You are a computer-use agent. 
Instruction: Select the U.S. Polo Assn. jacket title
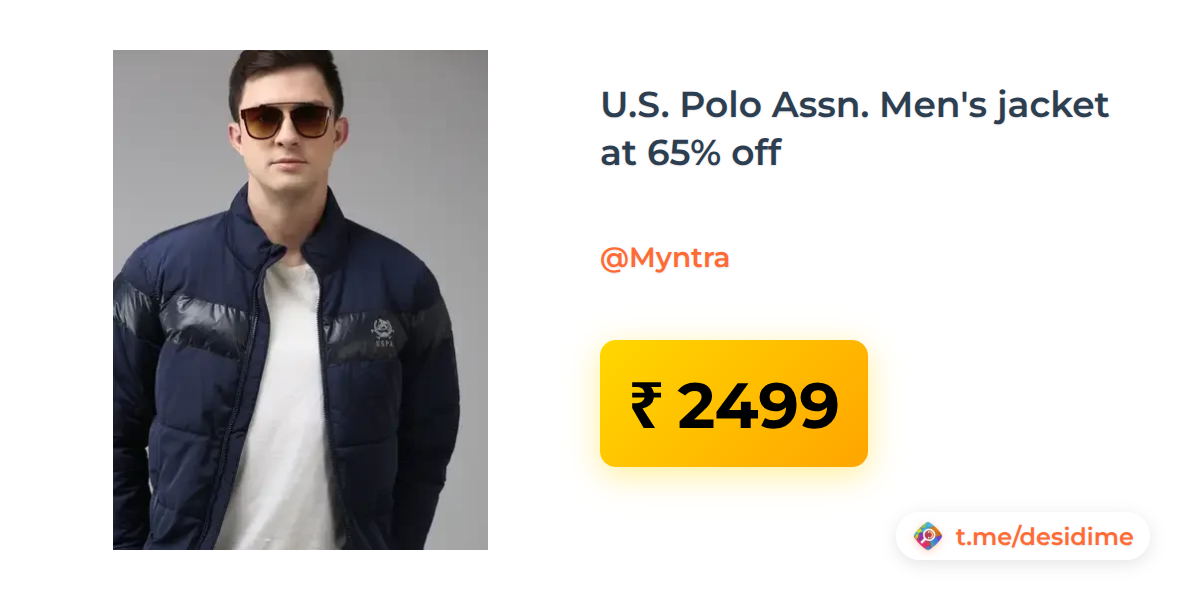point(855,128)
